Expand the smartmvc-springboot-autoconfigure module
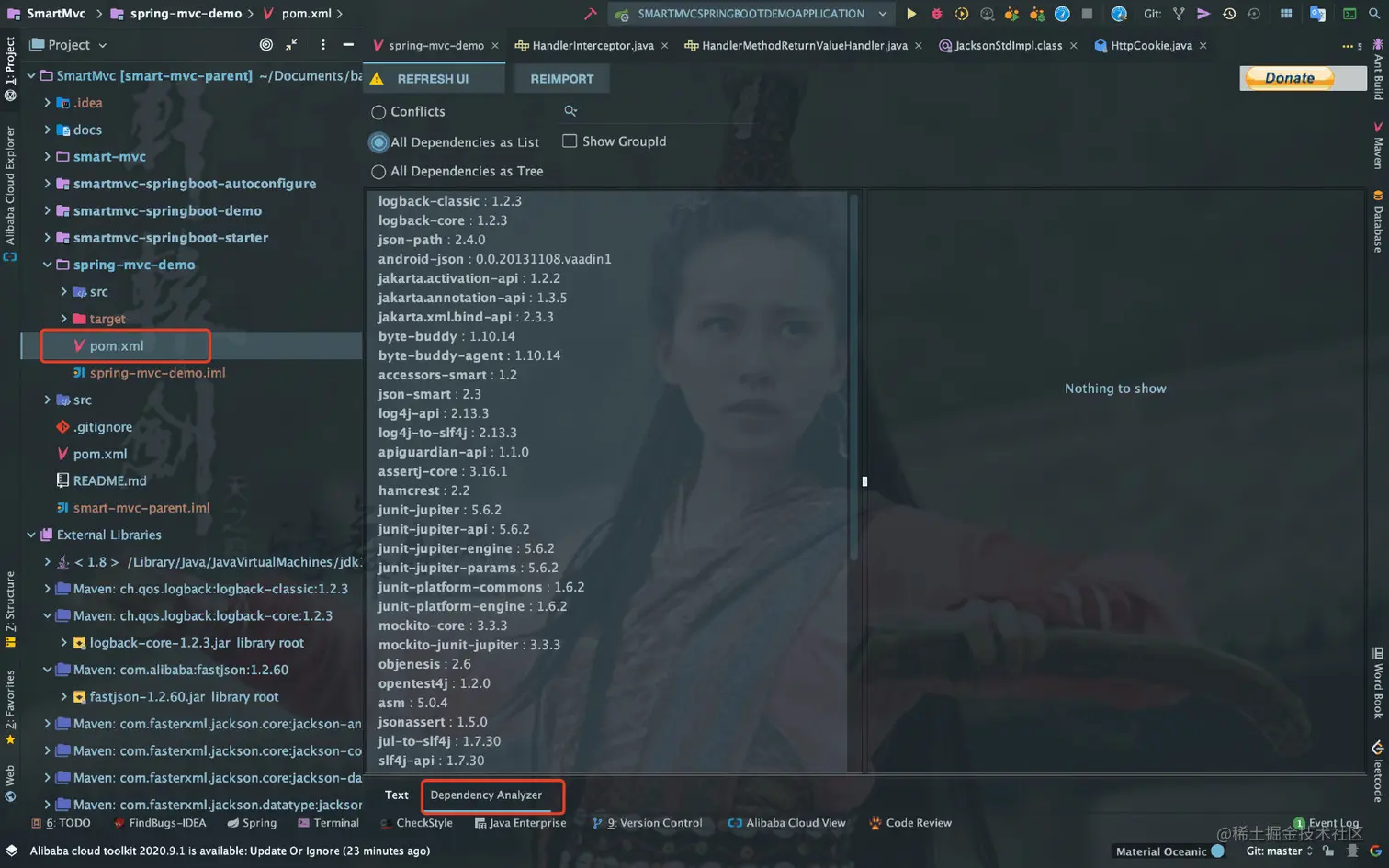The height and width of the screenshot is (868, 1389). tap(47, 184)
